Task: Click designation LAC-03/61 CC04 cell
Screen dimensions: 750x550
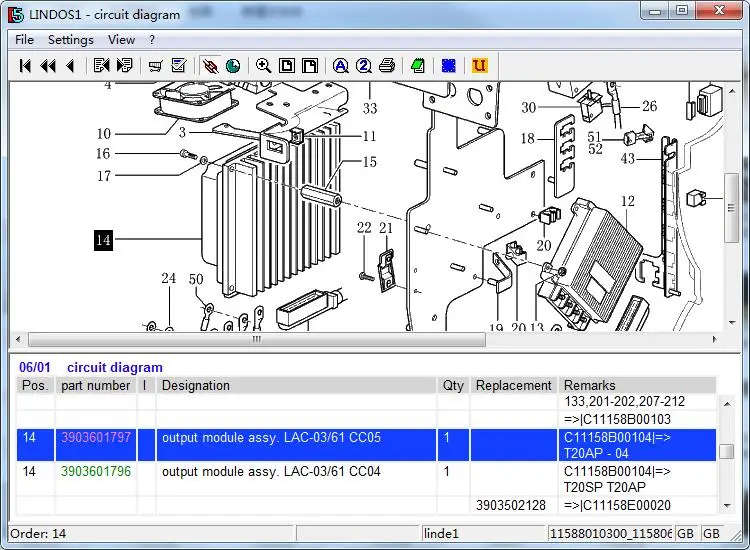Action: pos(296,479)
